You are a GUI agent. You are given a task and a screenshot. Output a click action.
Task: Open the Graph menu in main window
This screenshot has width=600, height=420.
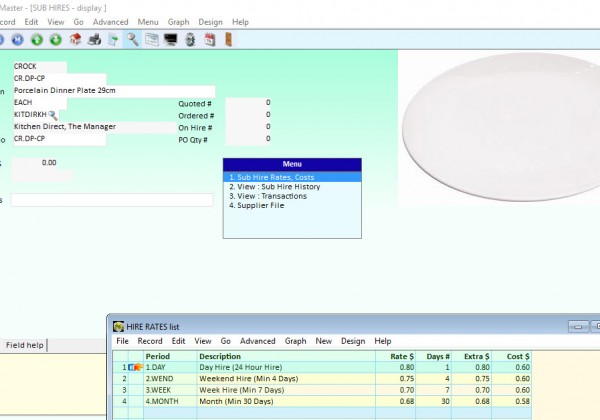click(178, 22)
